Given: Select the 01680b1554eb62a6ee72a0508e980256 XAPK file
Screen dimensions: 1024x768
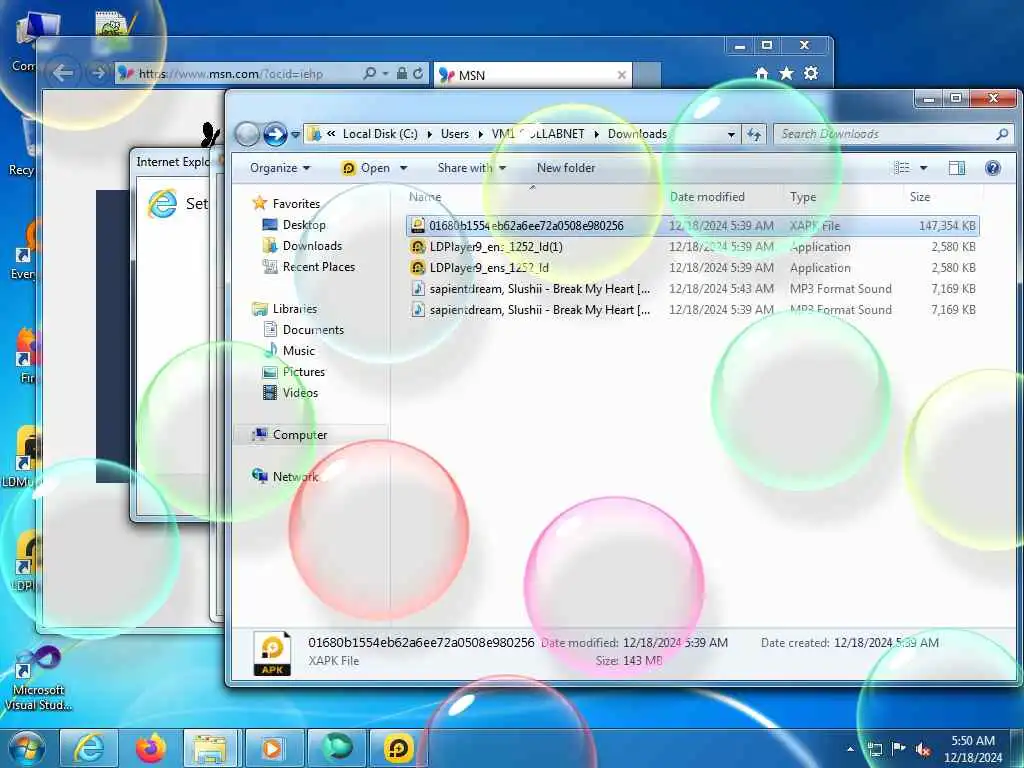Looking at the screenshot, I should pyautogui.click(x=692, y=226).
